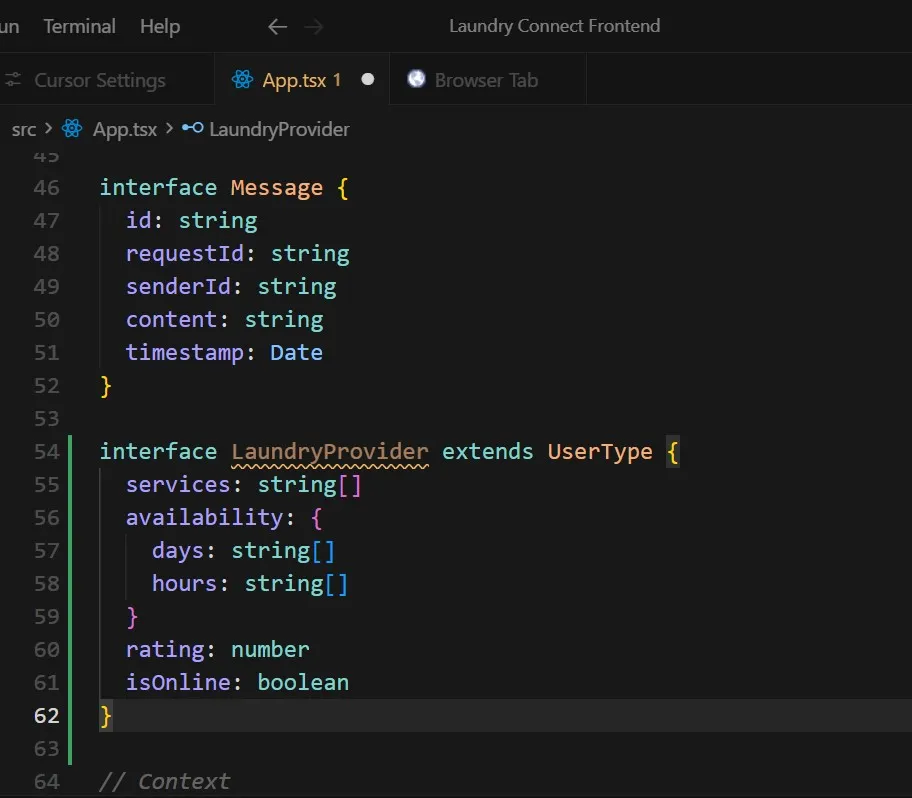Open the Terminal menu
Viewport: 912px width, 798px height.
click(x=79, y=27)
